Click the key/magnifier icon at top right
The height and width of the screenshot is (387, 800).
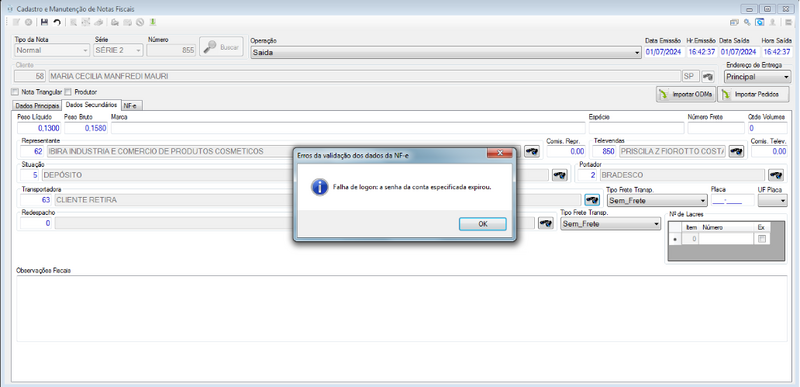(747, 22)
